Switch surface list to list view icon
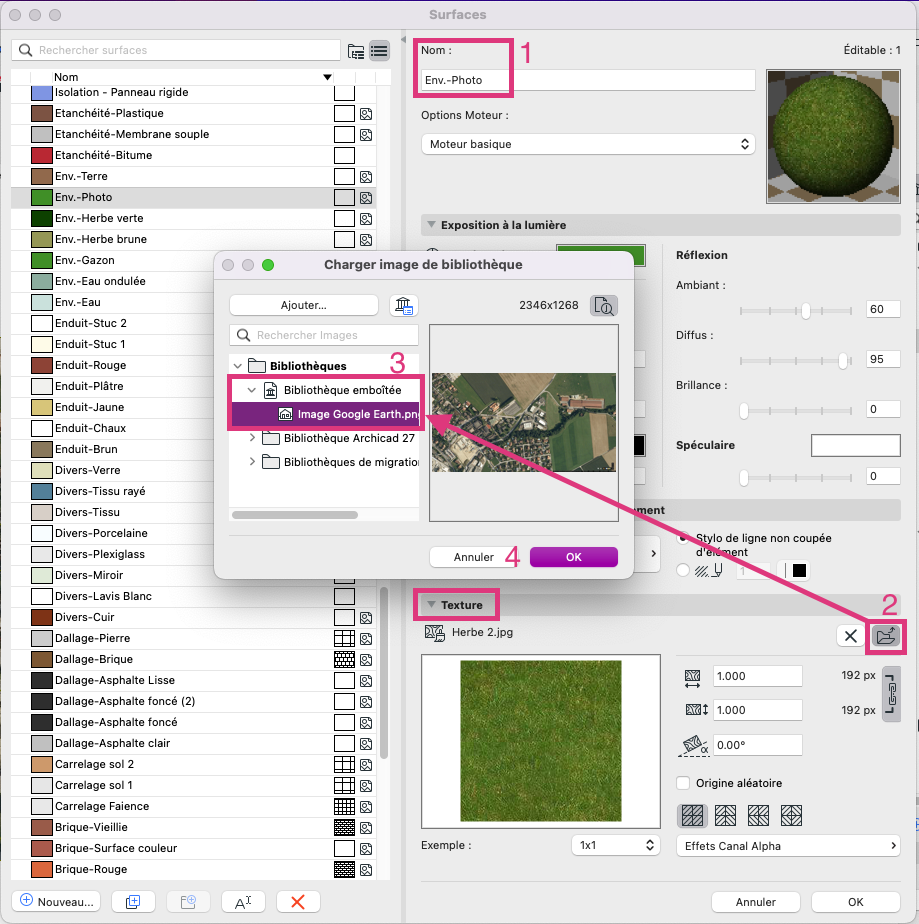This screenshot has height=924, width=919. point(379,51)
